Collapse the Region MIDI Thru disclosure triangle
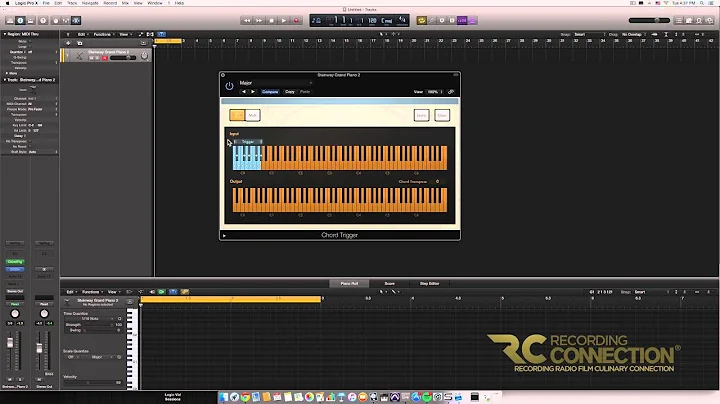This screenshot has height=404, width=720. click(x=5, y=34)
